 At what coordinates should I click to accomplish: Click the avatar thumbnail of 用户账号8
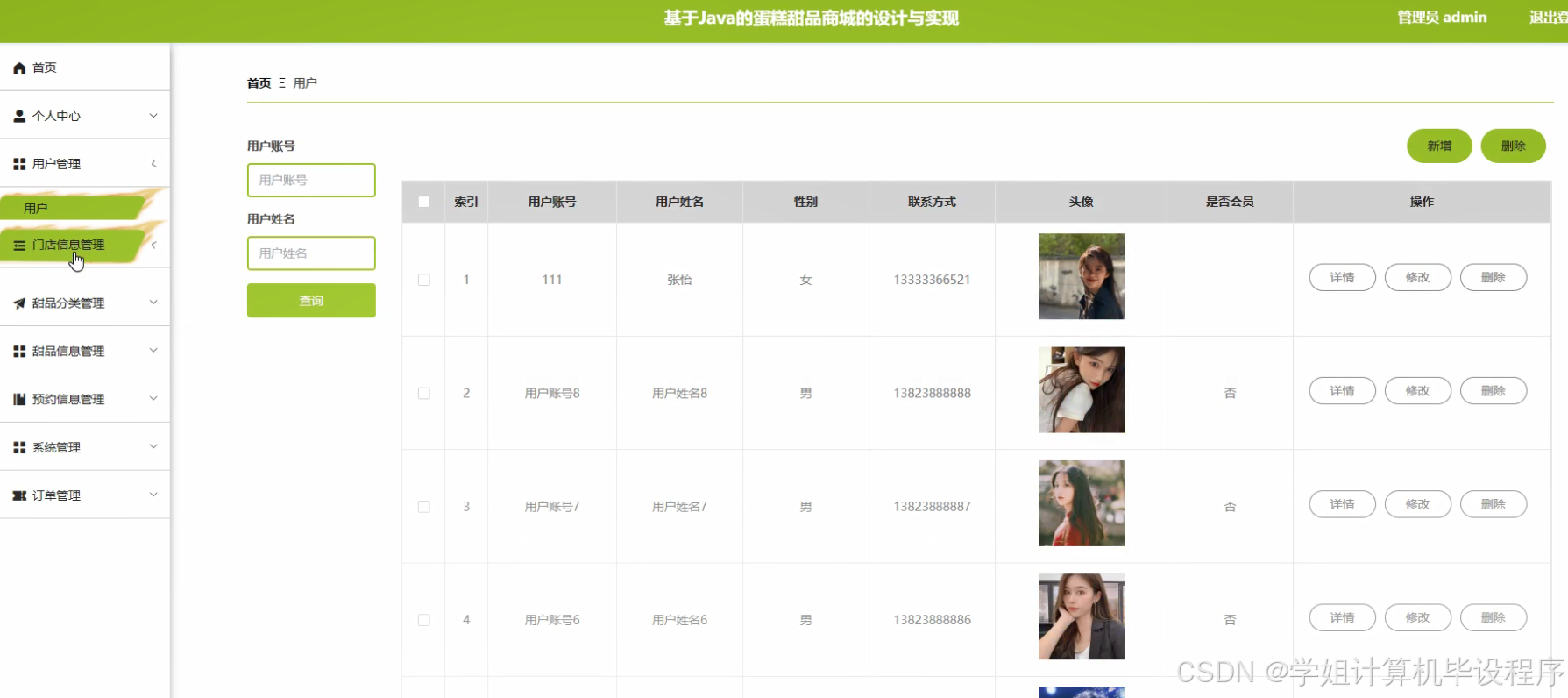pos(1081,389)
